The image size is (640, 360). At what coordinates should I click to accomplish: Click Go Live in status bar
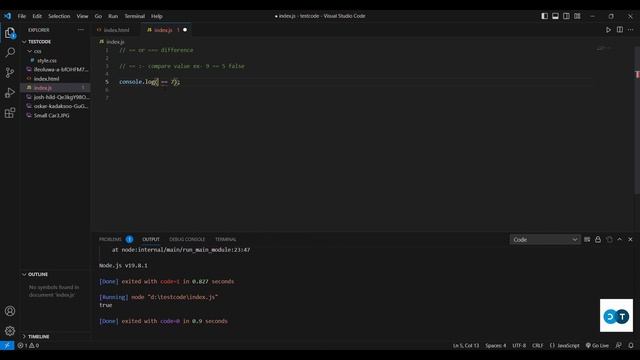click(597, 345)
